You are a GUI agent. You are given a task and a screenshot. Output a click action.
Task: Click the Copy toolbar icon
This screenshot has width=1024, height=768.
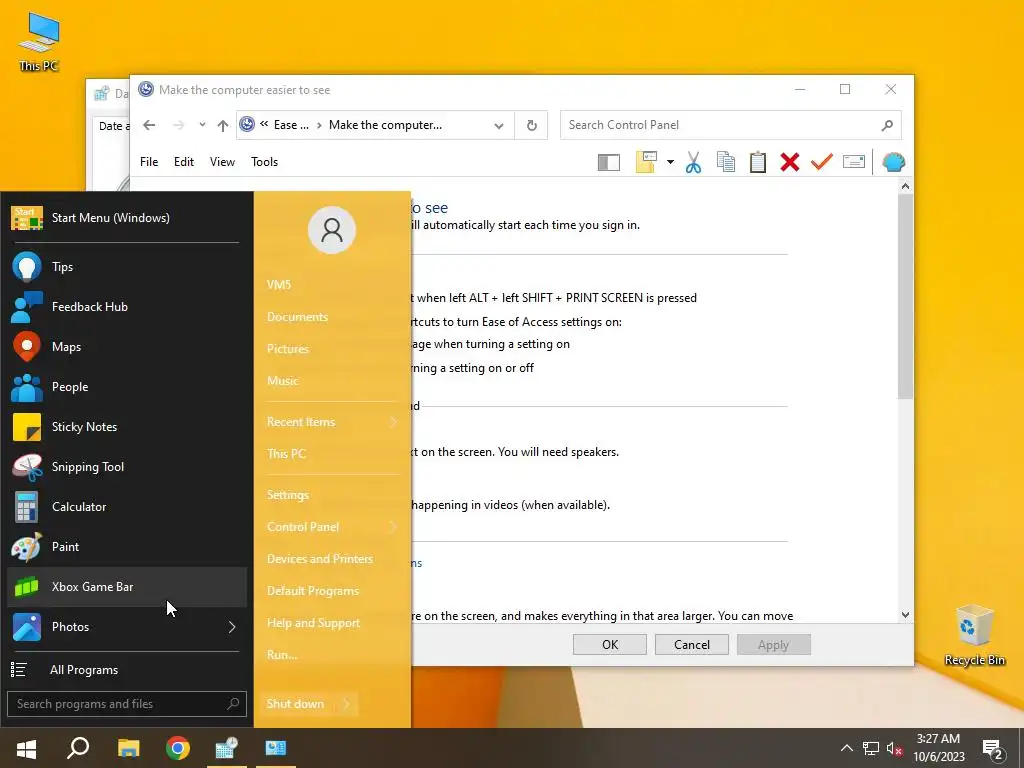[726, 162]
